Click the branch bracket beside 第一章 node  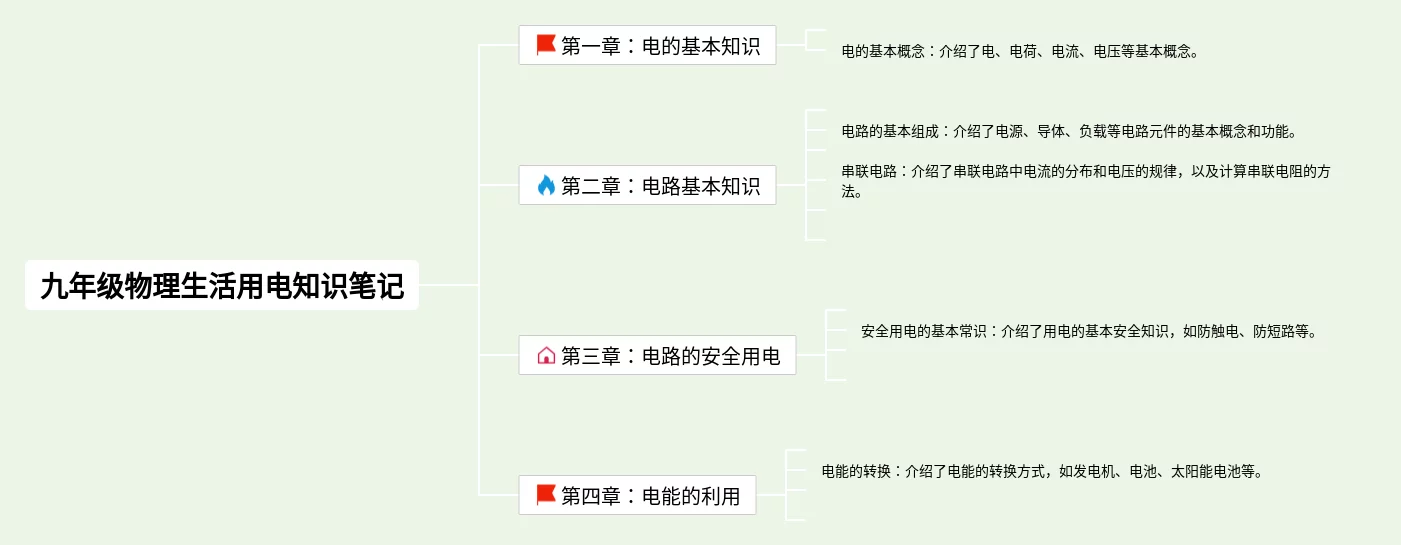pyautogui.click(x=816, y=40)
